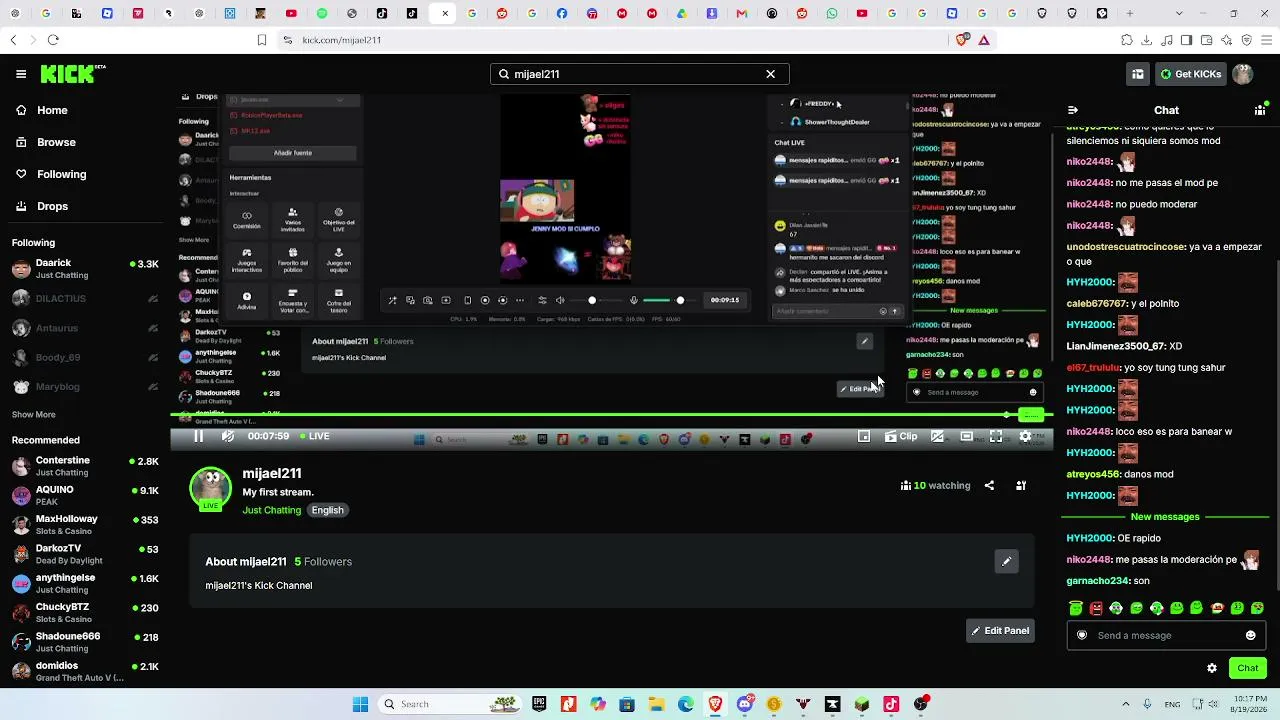Toggle theater mode in the player
1280x720 pixels.
(966, 436)
